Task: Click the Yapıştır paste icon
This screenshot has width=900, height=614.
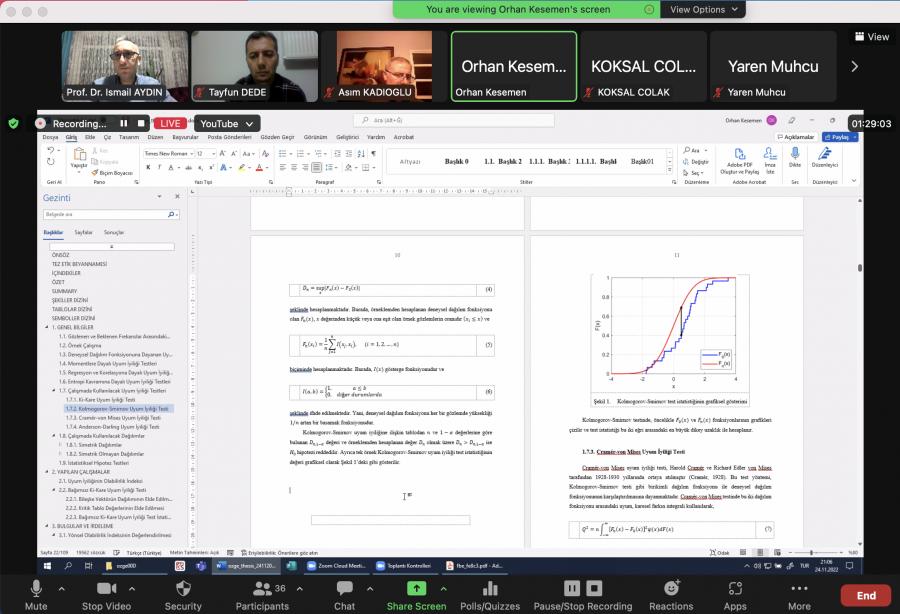Action: click(79, 154)
